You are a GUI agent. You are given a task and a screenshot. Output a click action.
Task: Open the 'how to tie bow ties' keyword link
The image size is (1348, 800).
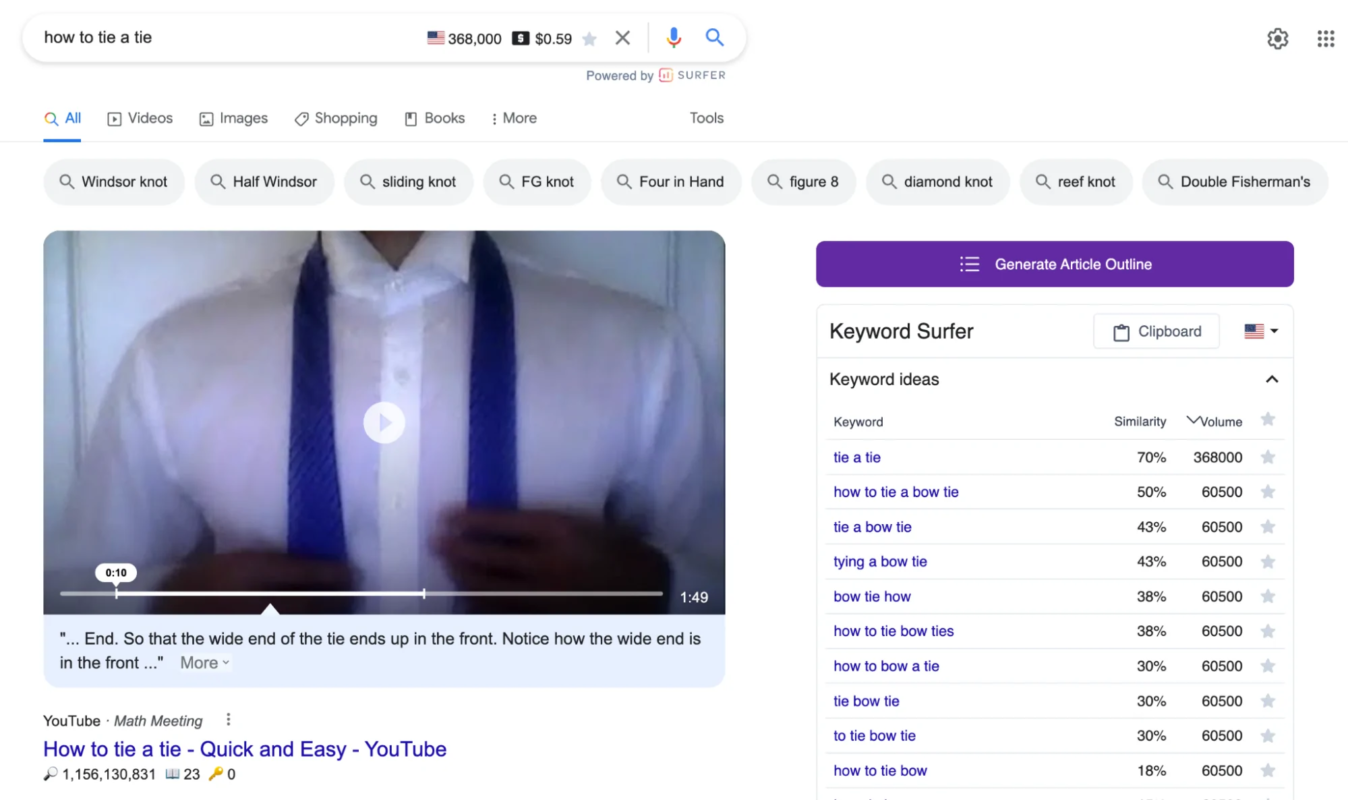pos(894,631)
